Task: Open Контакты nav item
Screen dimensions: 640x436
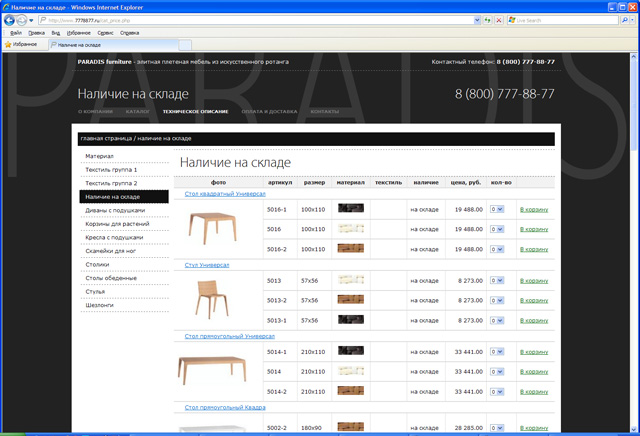Action: (324, 111)
